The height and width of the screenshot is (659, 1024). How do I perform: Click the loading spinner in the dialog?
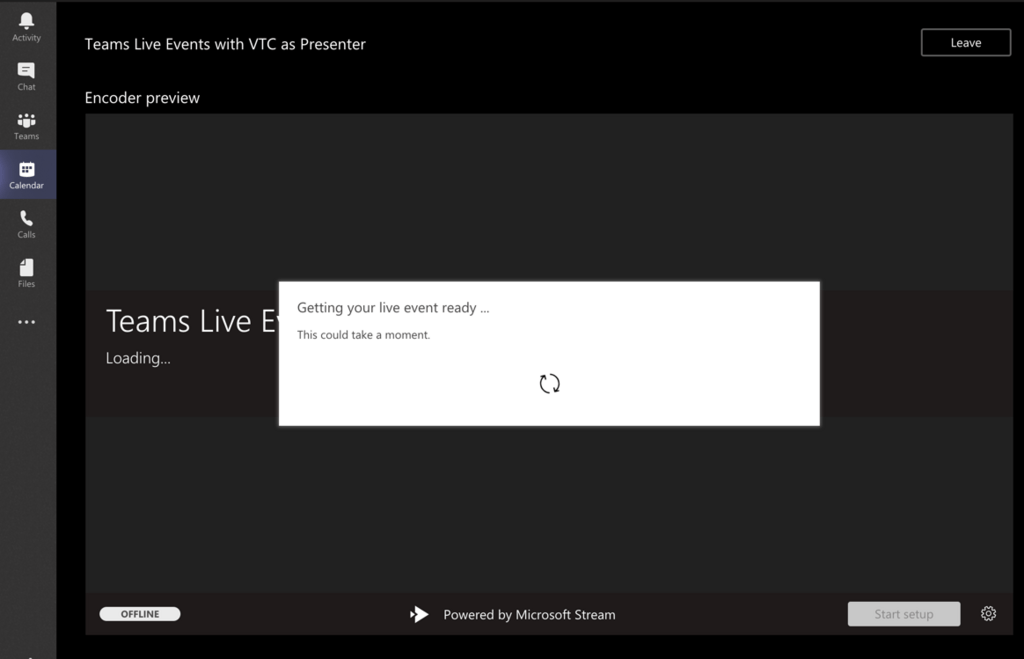548,383
